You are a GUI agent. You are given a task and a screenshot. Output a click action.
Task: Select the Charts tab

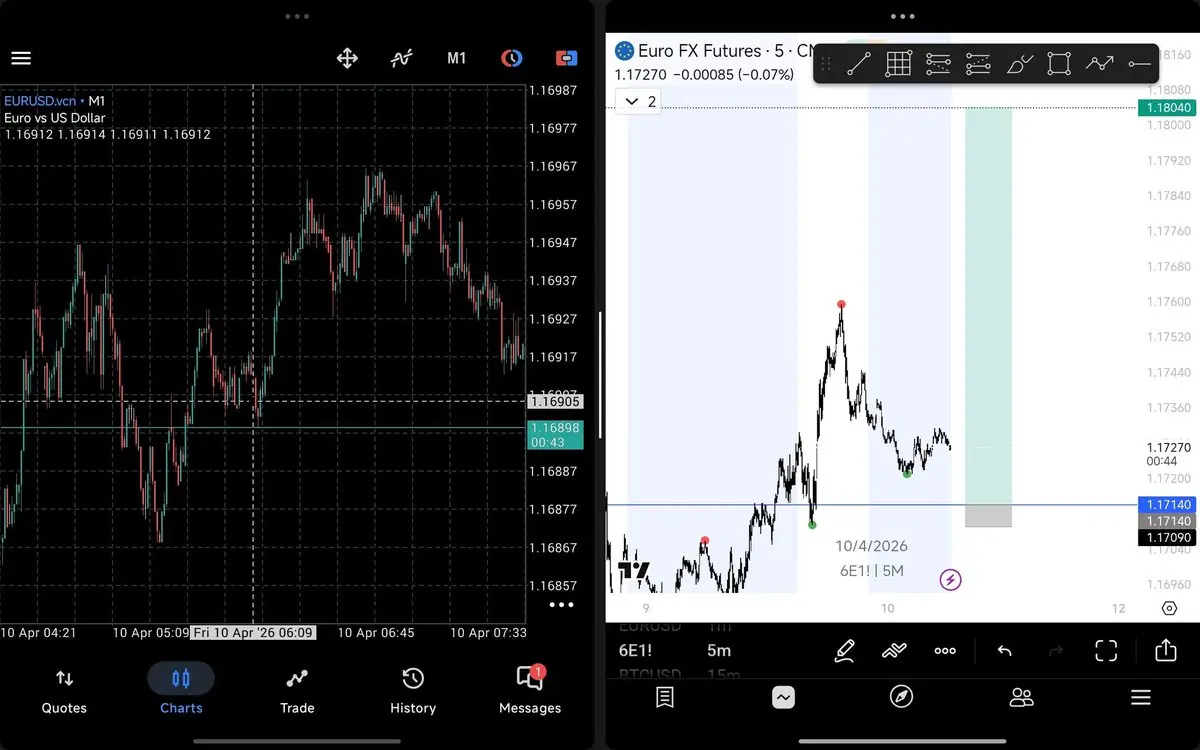click(x=181, y=692)
